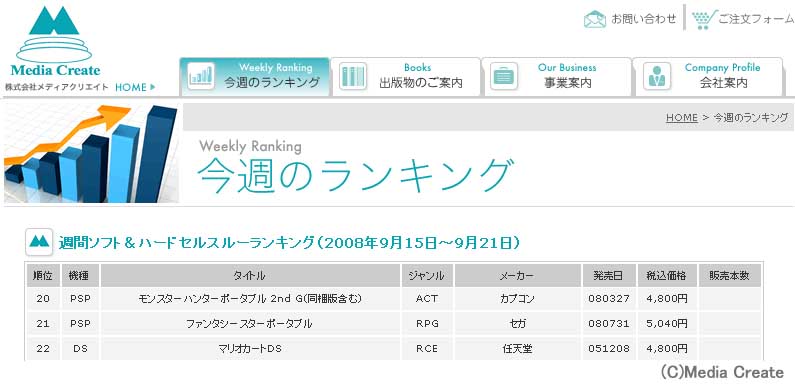Select the モンスターハンターポータブル 2nd G row

pyautogui.click(x=394, y=299)
